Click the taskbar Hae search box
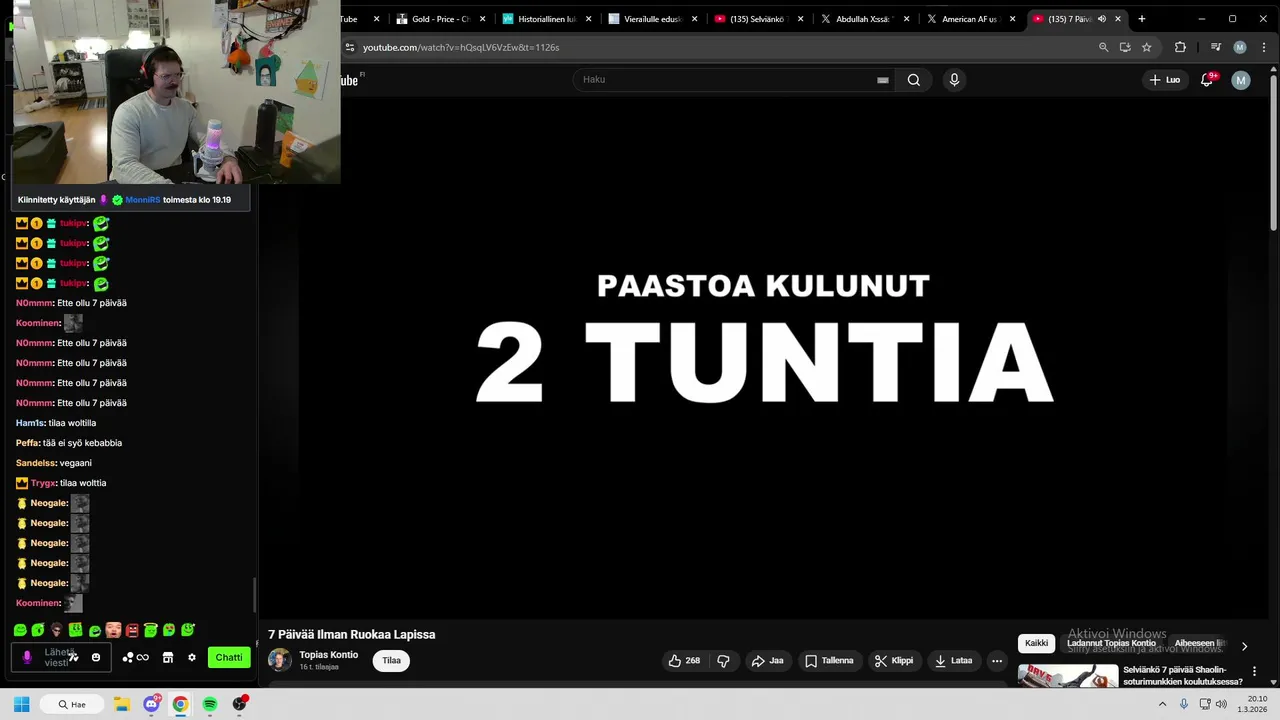Image resolution: width=1280 pixels, height=720 pixels. point(73,704)
